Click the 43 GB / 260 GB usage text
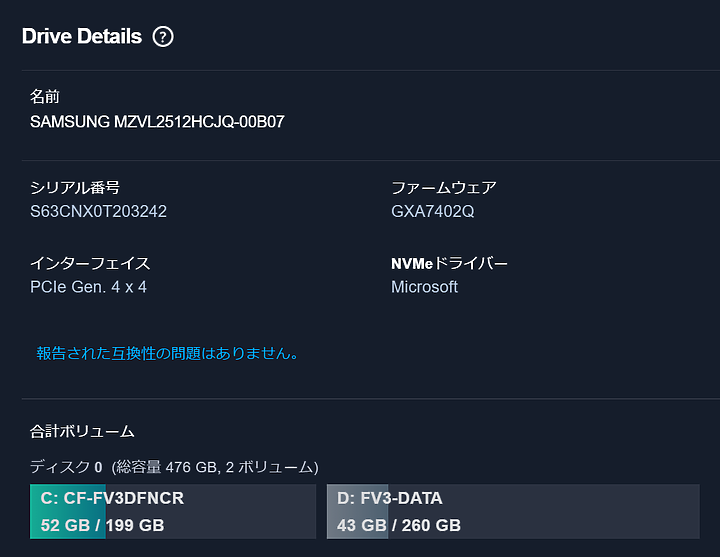This screenshot has width=720, height=557. pos(399,525)
